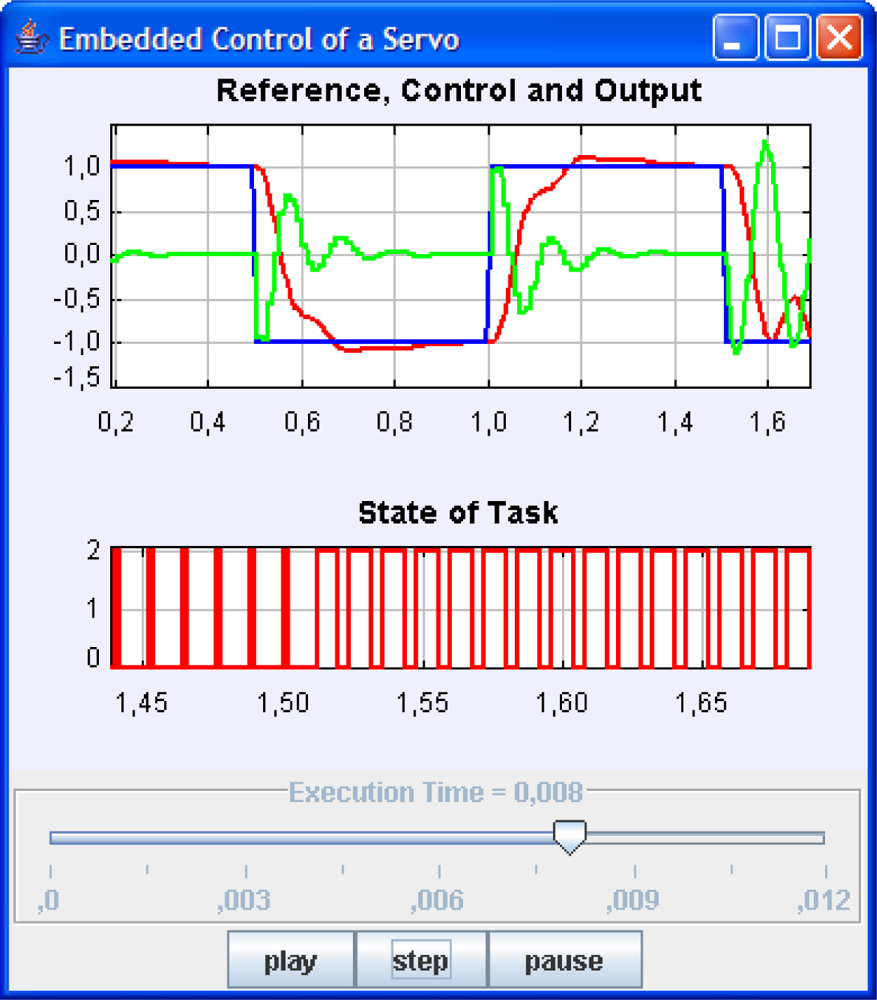
Task: Click the '0,4' x-axis label of upper chart
Action: 208,422
